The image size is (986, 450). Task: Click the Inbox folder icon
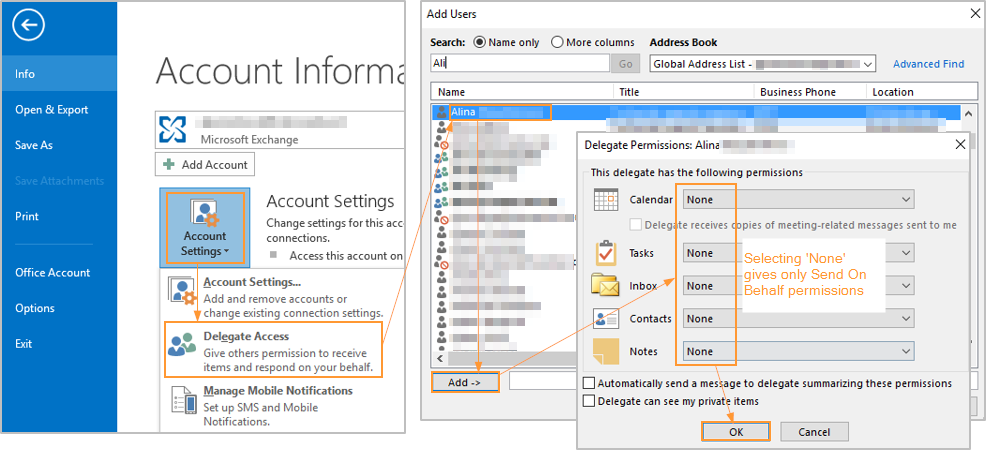[606, 285]
